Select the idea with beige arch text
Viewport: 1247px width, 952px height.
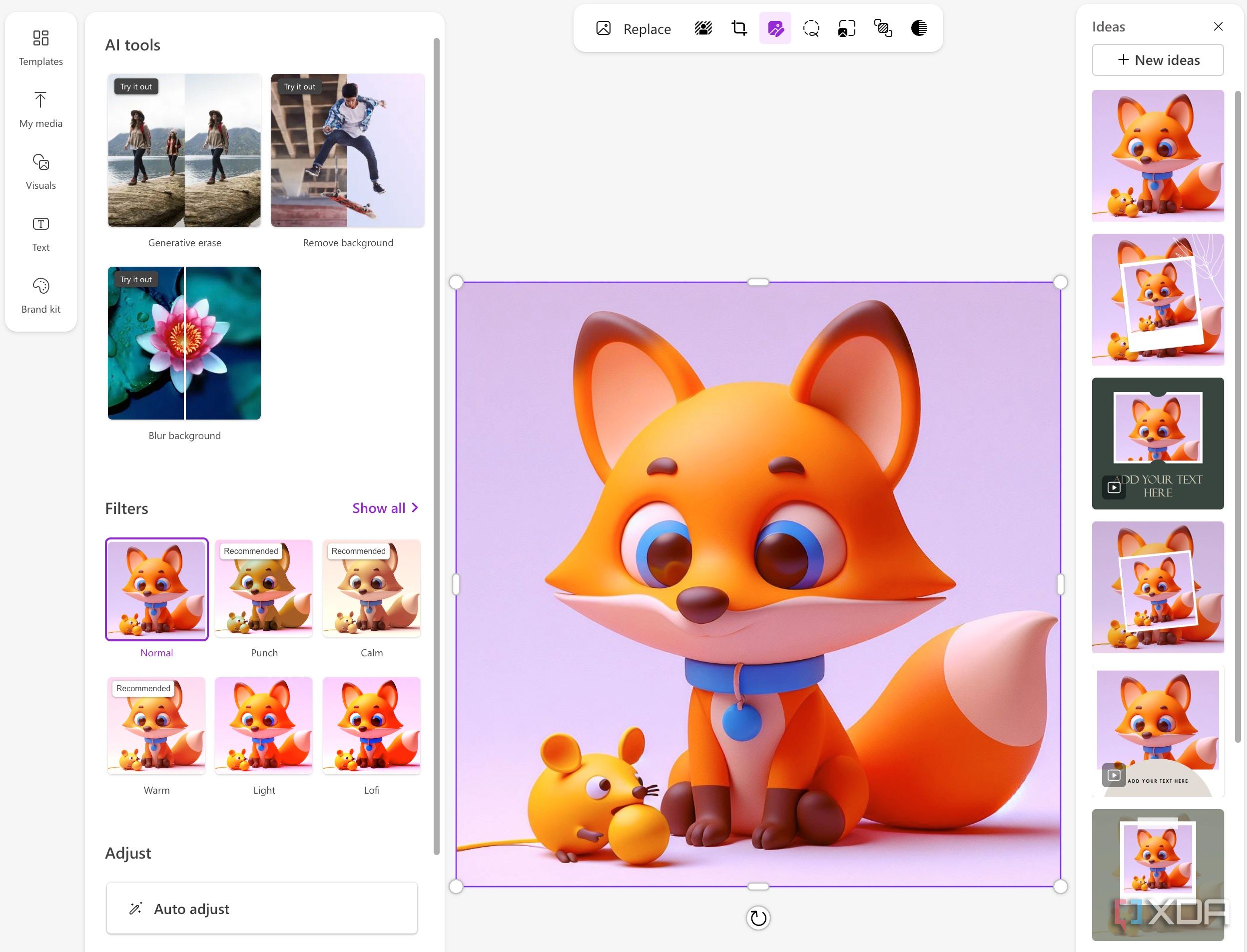1158,731
